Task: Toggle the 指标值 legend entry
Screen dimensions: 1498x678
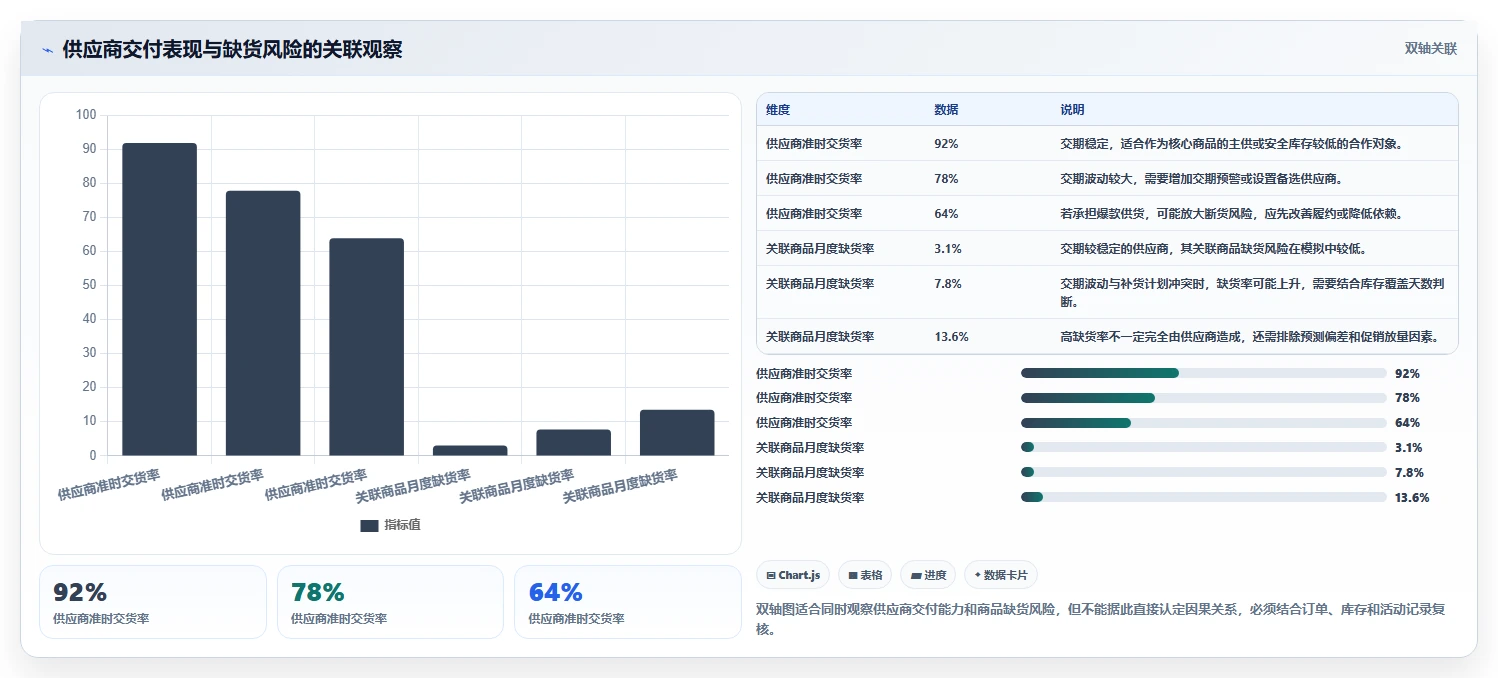Action: coord(390,525)
